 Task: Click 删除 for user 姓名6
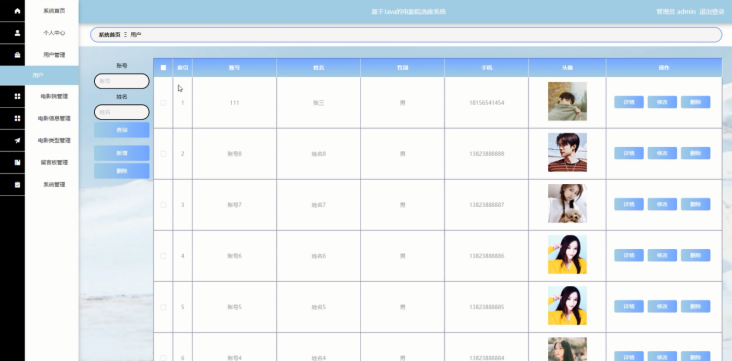click(696, 255)
